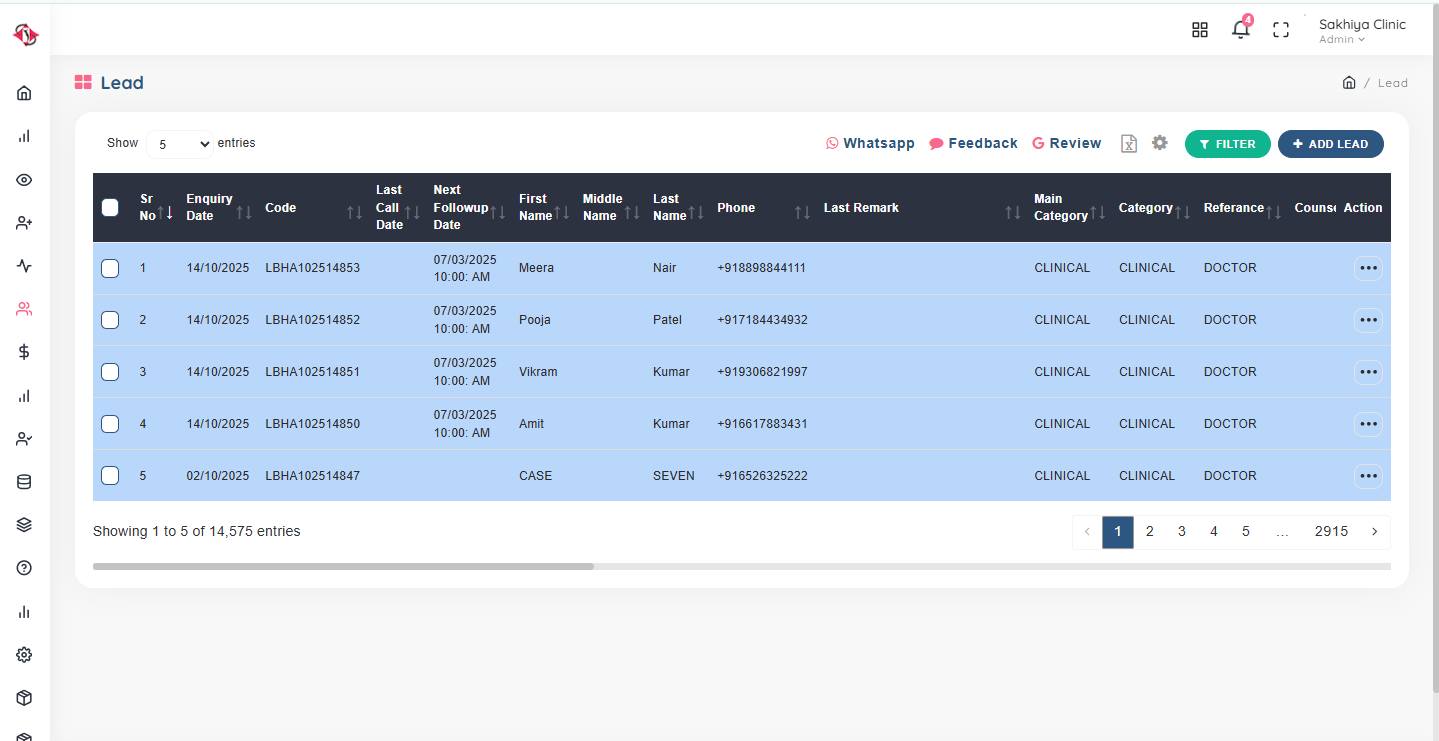Click the fullscreen expand icon in top bar
Image resolution: width=1439 pixels, height=741 pixels.
click(1280, 30)
